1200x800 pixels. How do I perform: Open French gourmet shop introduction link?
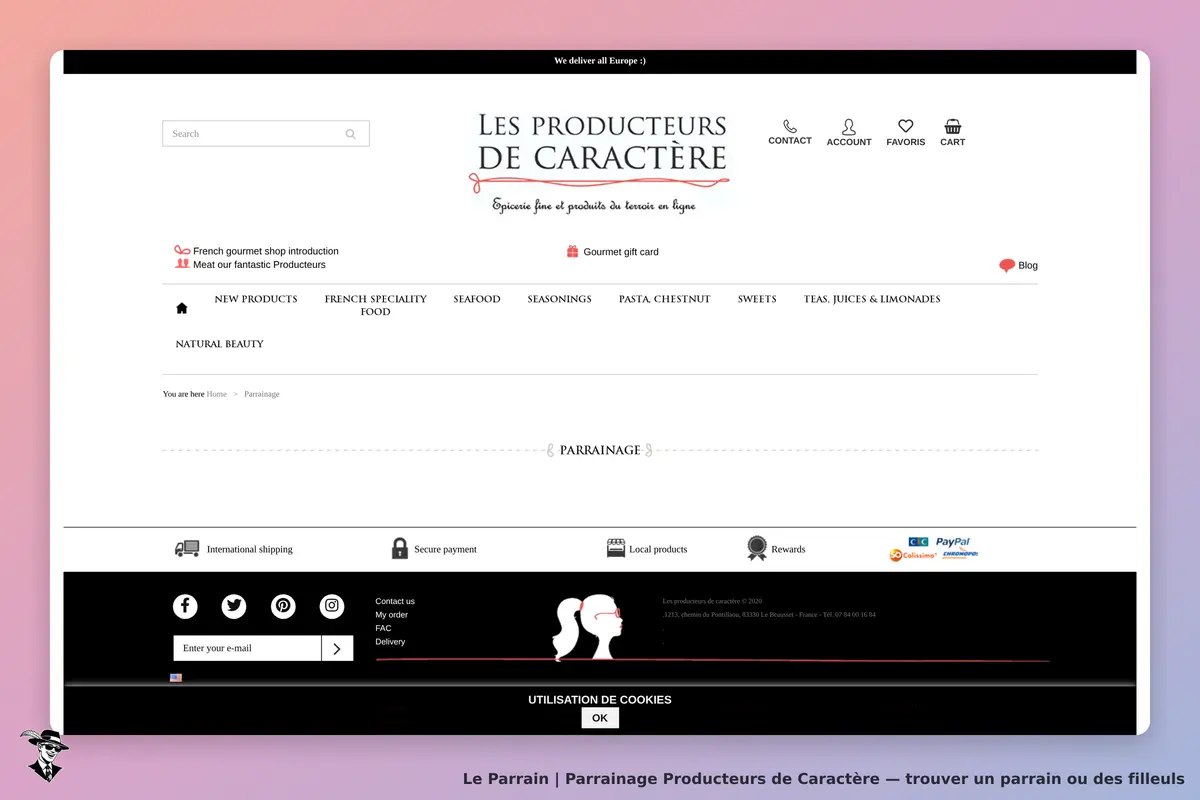(266, 251)
